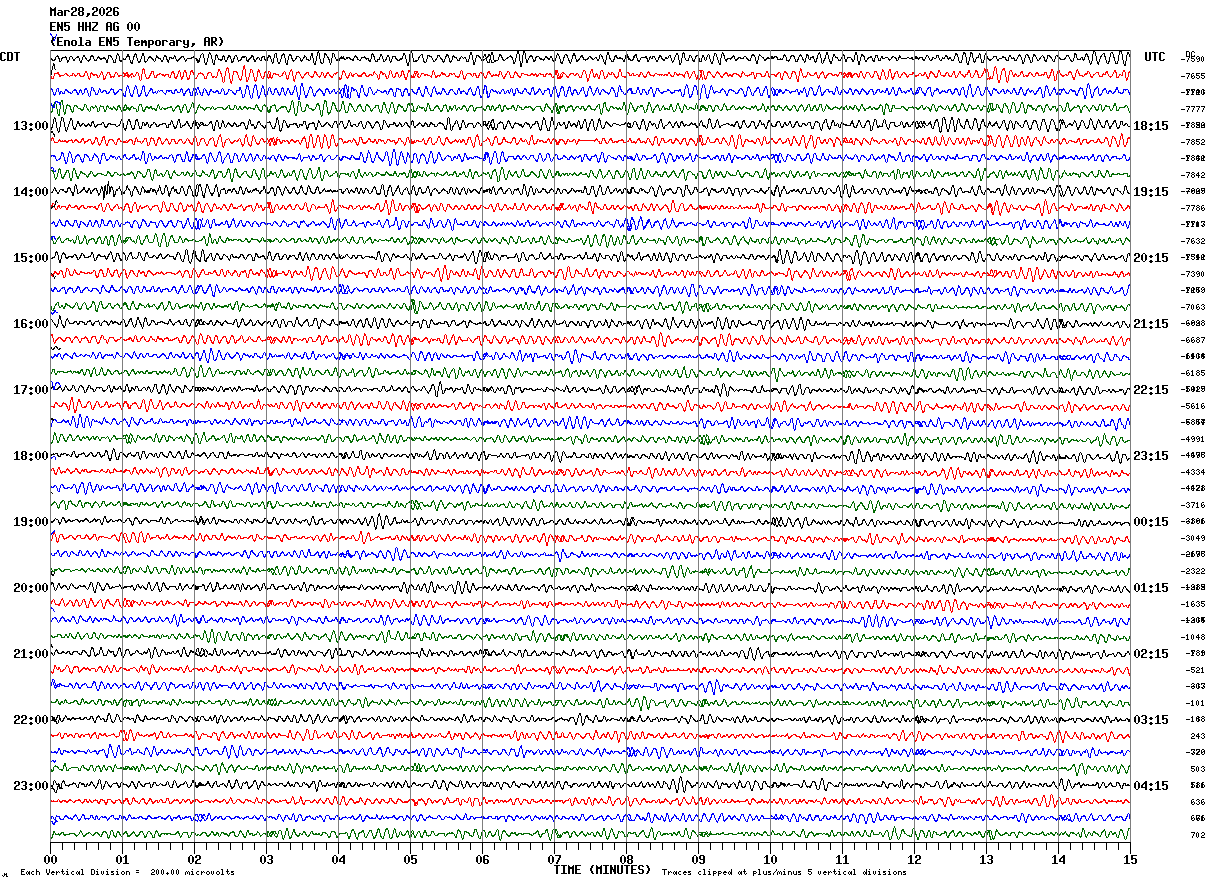1210x886 pixels.
Task: Click the 18:15 UTC time label
Action: [1151, 126]
